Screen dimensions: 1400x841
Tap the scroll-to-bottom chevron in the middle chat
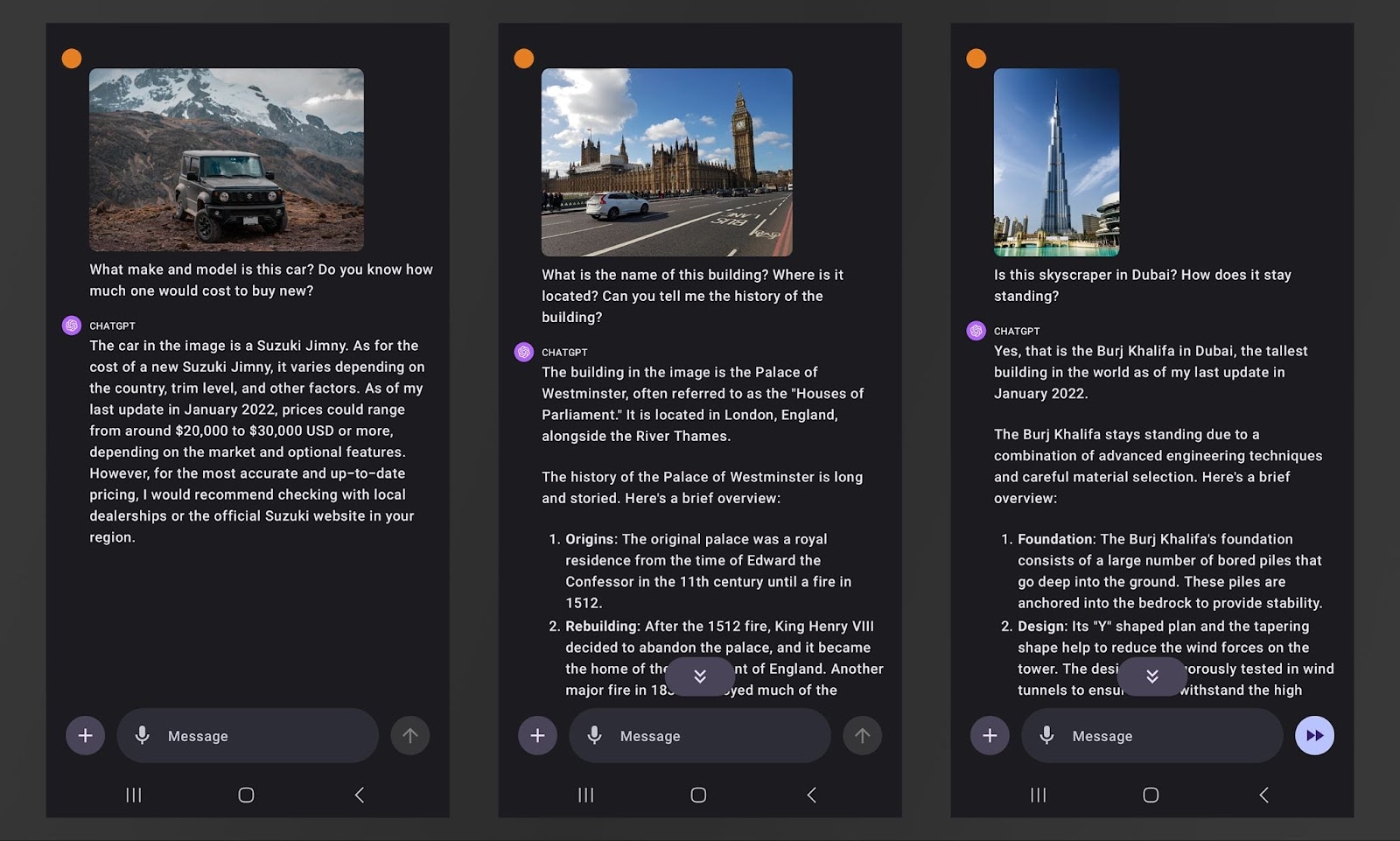tap(700, 676)
